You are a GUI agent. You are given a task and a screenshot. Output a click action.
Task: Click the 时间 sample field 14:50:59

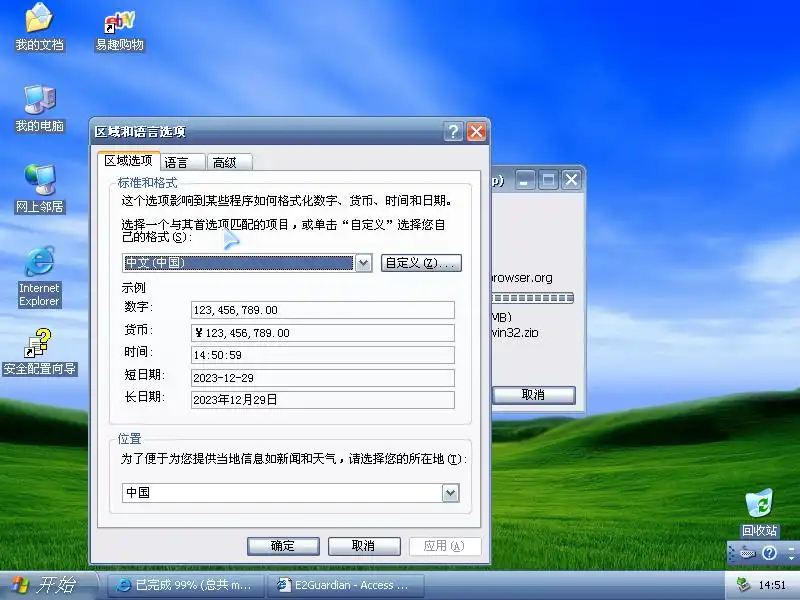tap(322, 355)
